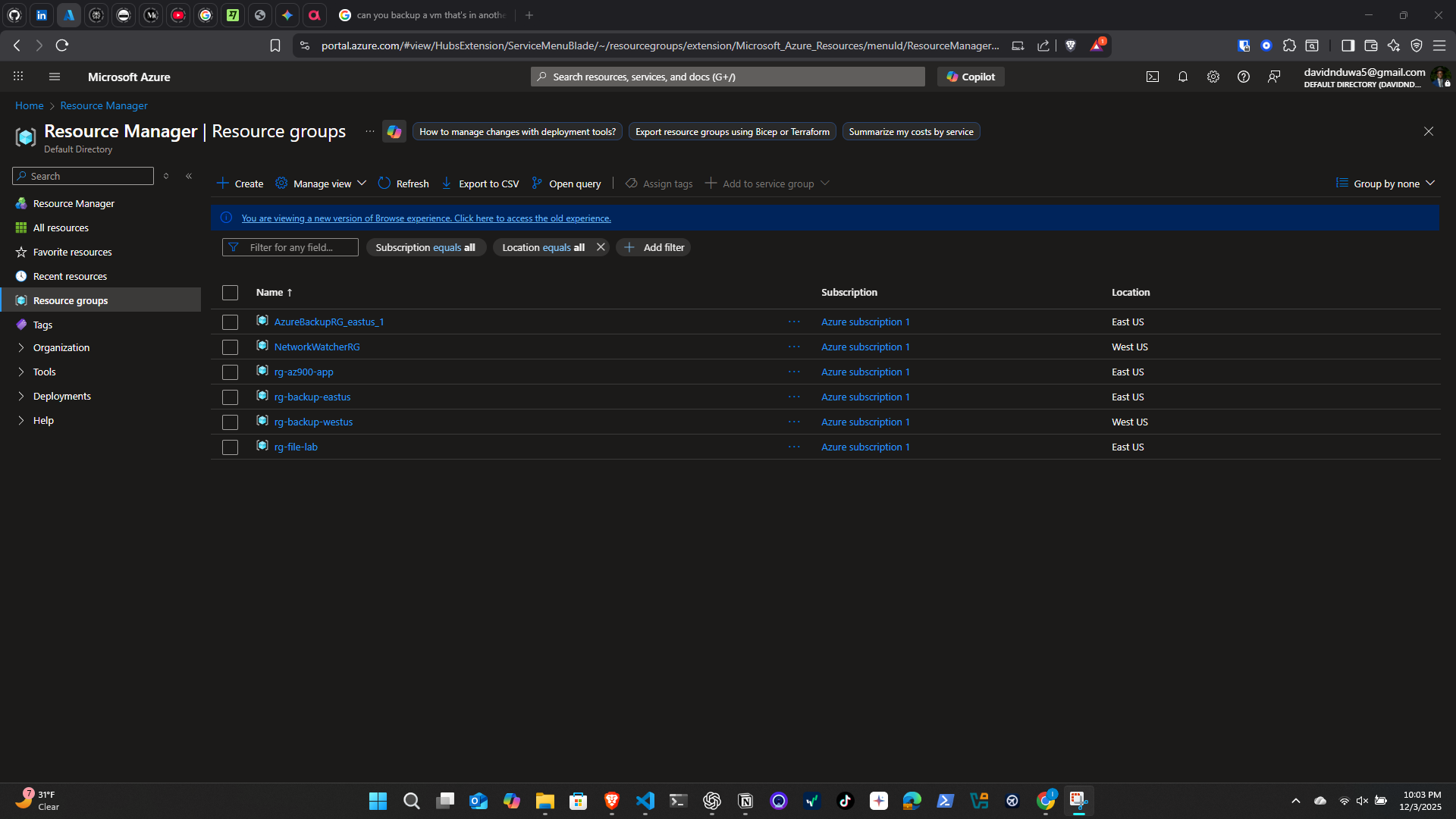
Task: Refresh the resource groups list
Action: 403,184
